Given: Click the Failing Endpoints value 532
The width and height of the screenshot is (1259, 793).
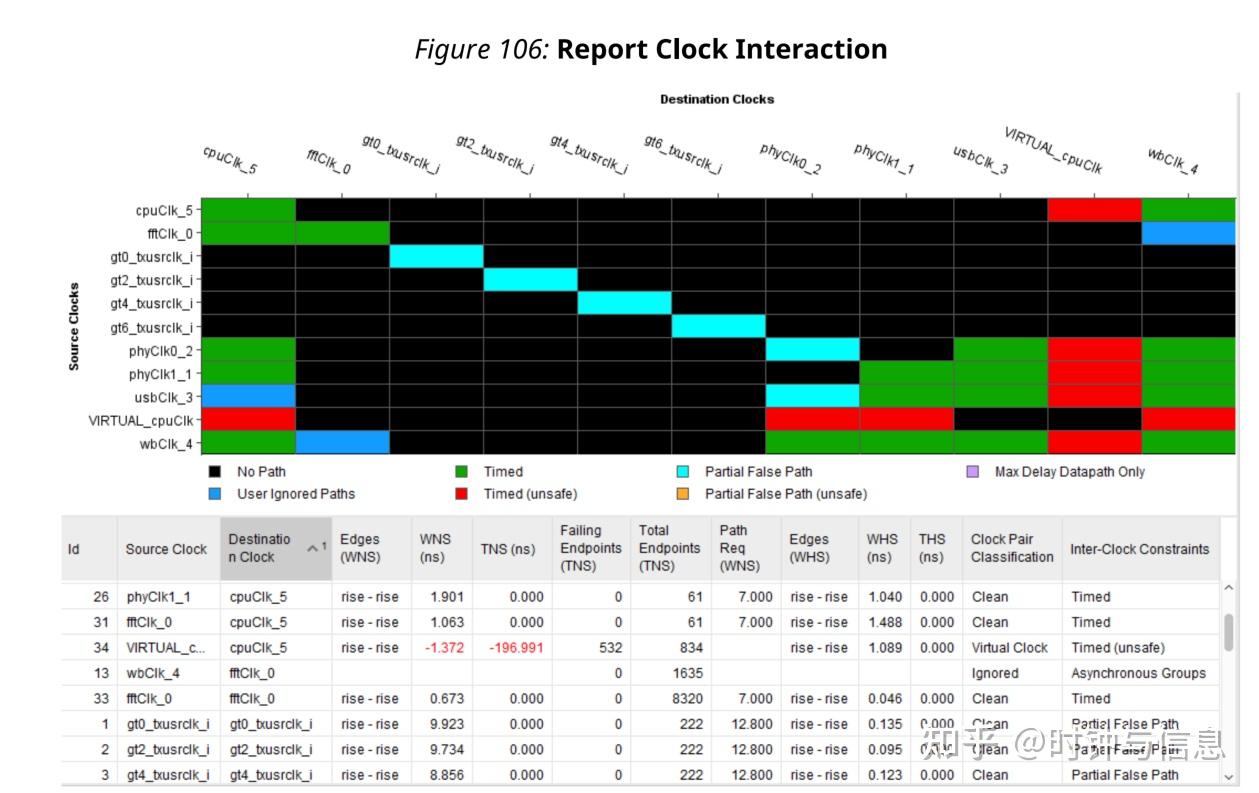Looking at the screenshot, I should point(610,648).
